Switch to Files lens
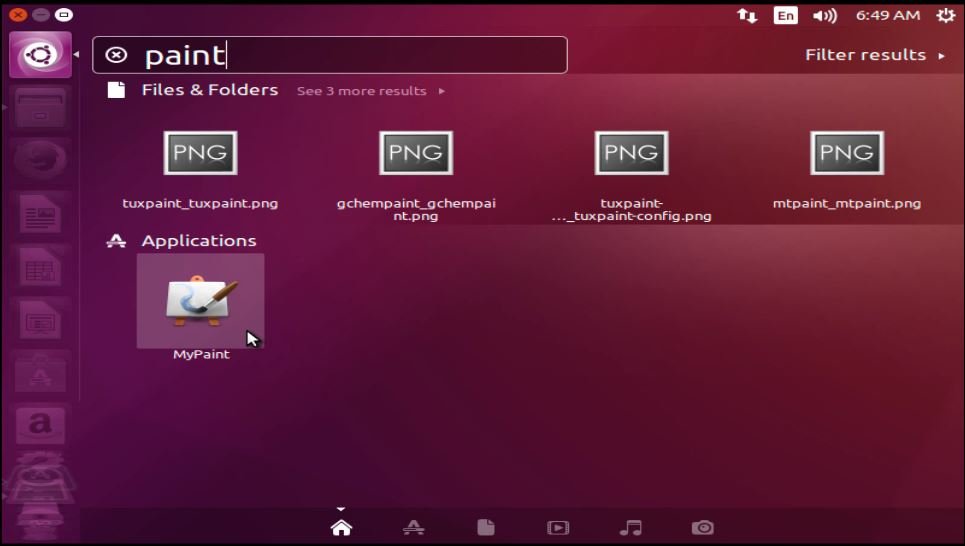 click(x=486, y=528)
